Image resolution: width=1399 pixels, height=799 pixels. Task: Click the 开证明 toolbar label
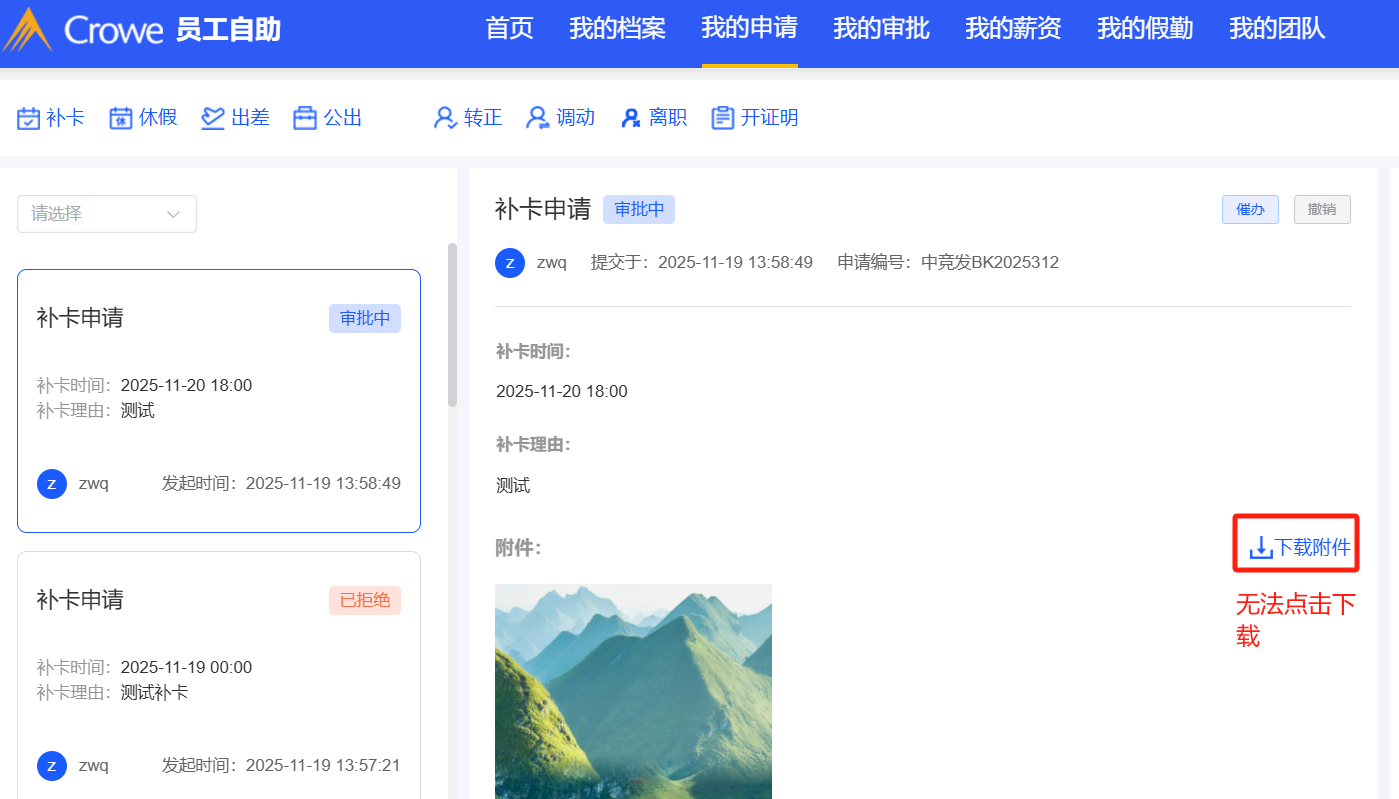[x=769, y=118]
